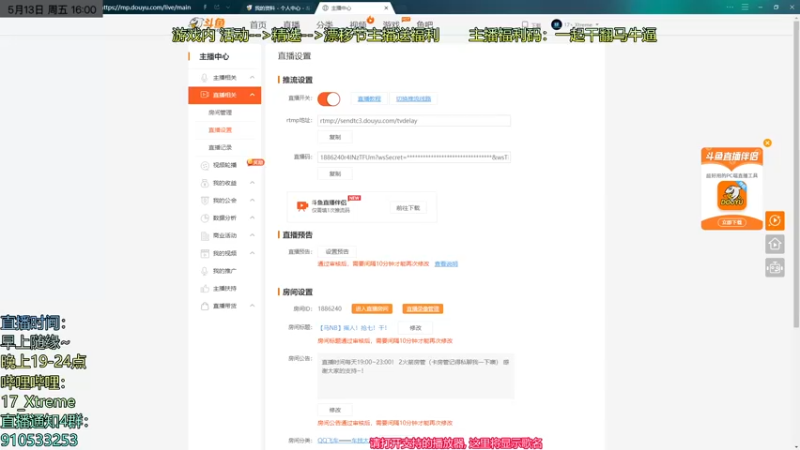This screenshot has height=450, width=800.
Task: Open 游戏 in the top navigation
Action: click(391, 24)
